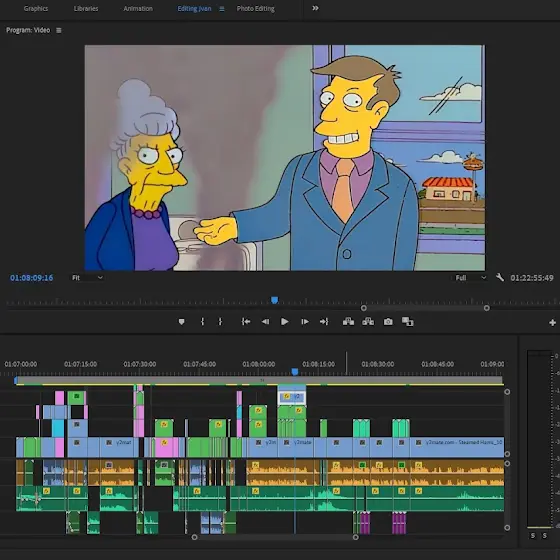Click the fx badge on the y2mat clip
The width and height of the screenshot is (560, 560).
pyautogui.click(x=109, y=442)
